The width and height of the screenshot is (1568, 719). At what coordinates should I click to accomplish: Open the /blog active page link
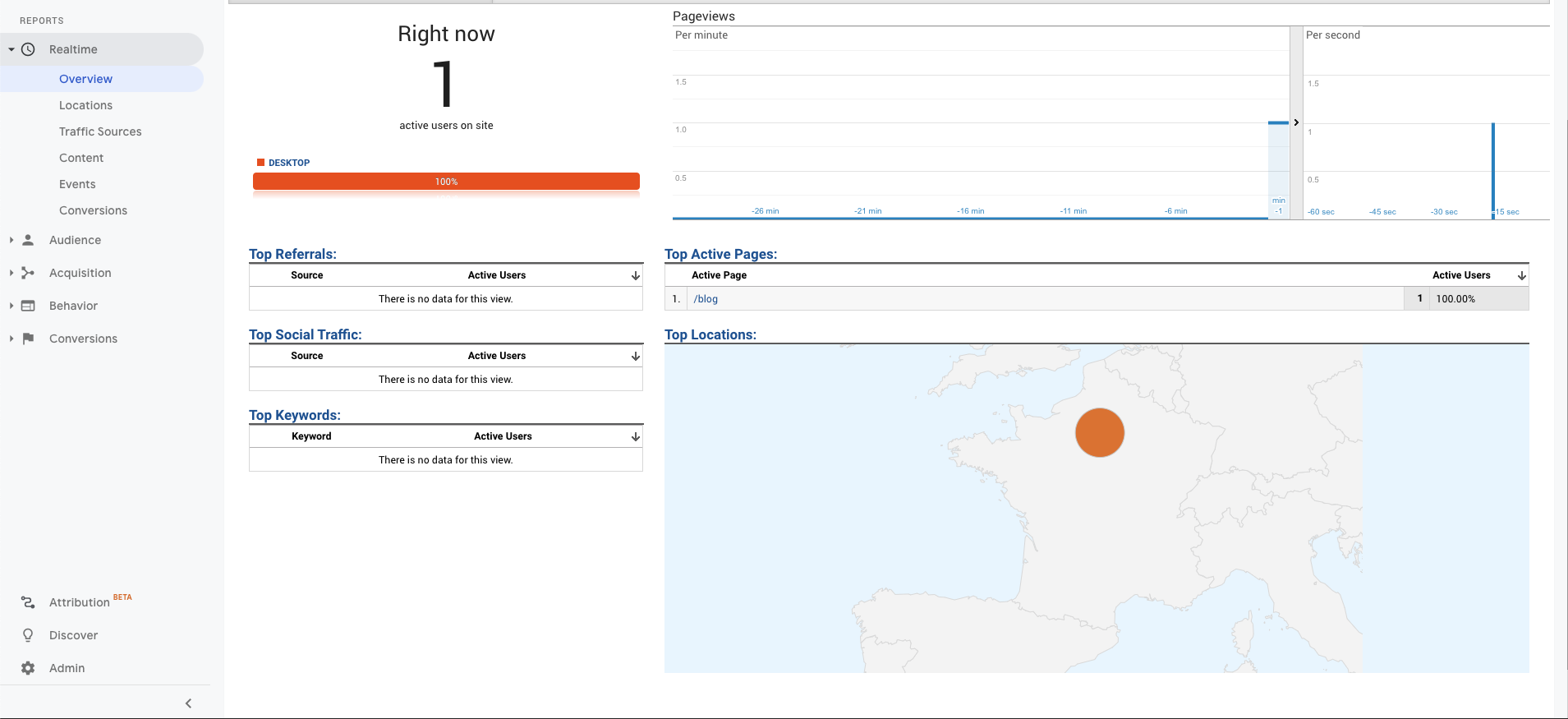point(706,299)
